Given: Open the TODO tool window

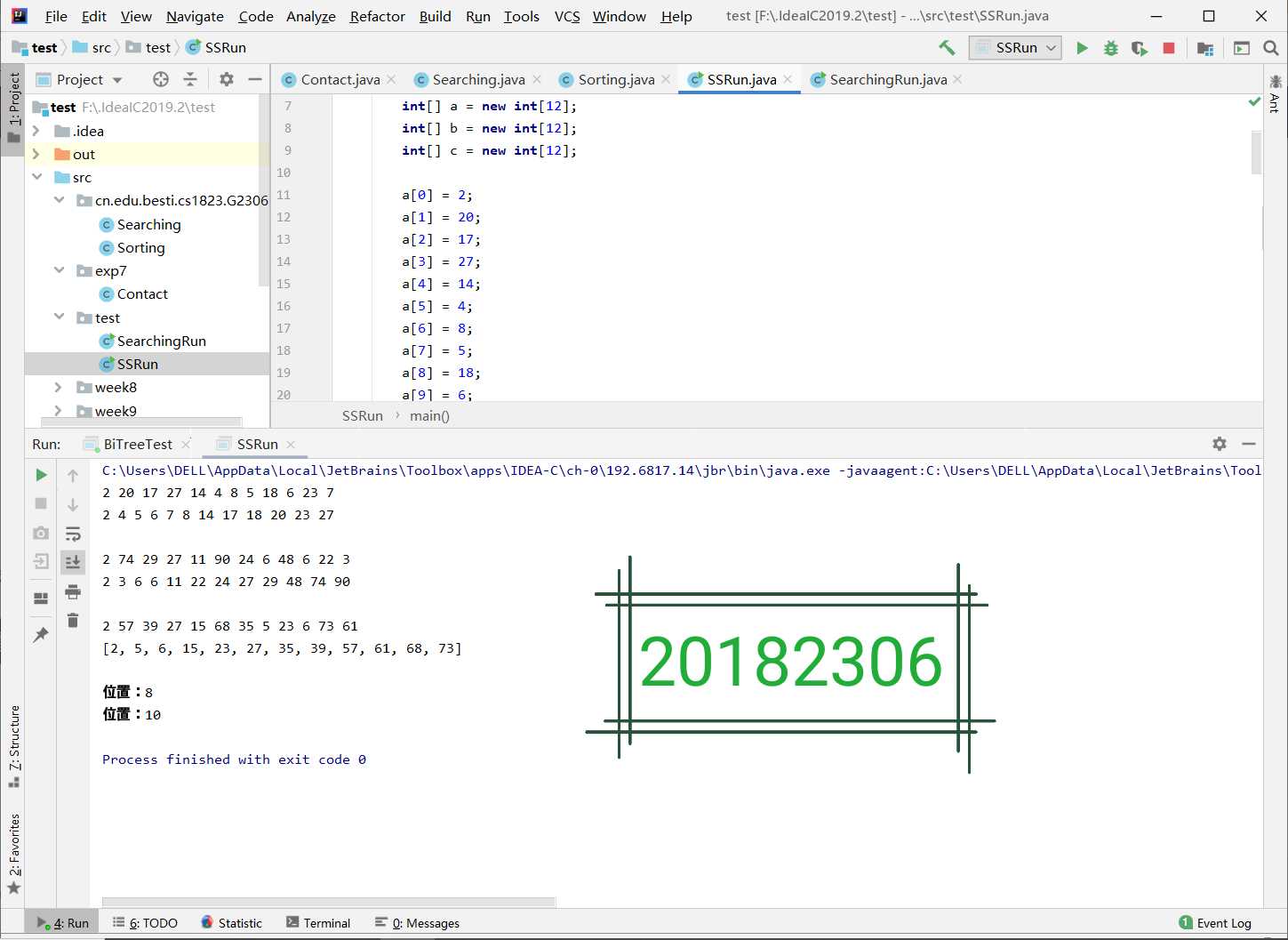Looking at the screenshot, I should (x=145, y=923).
